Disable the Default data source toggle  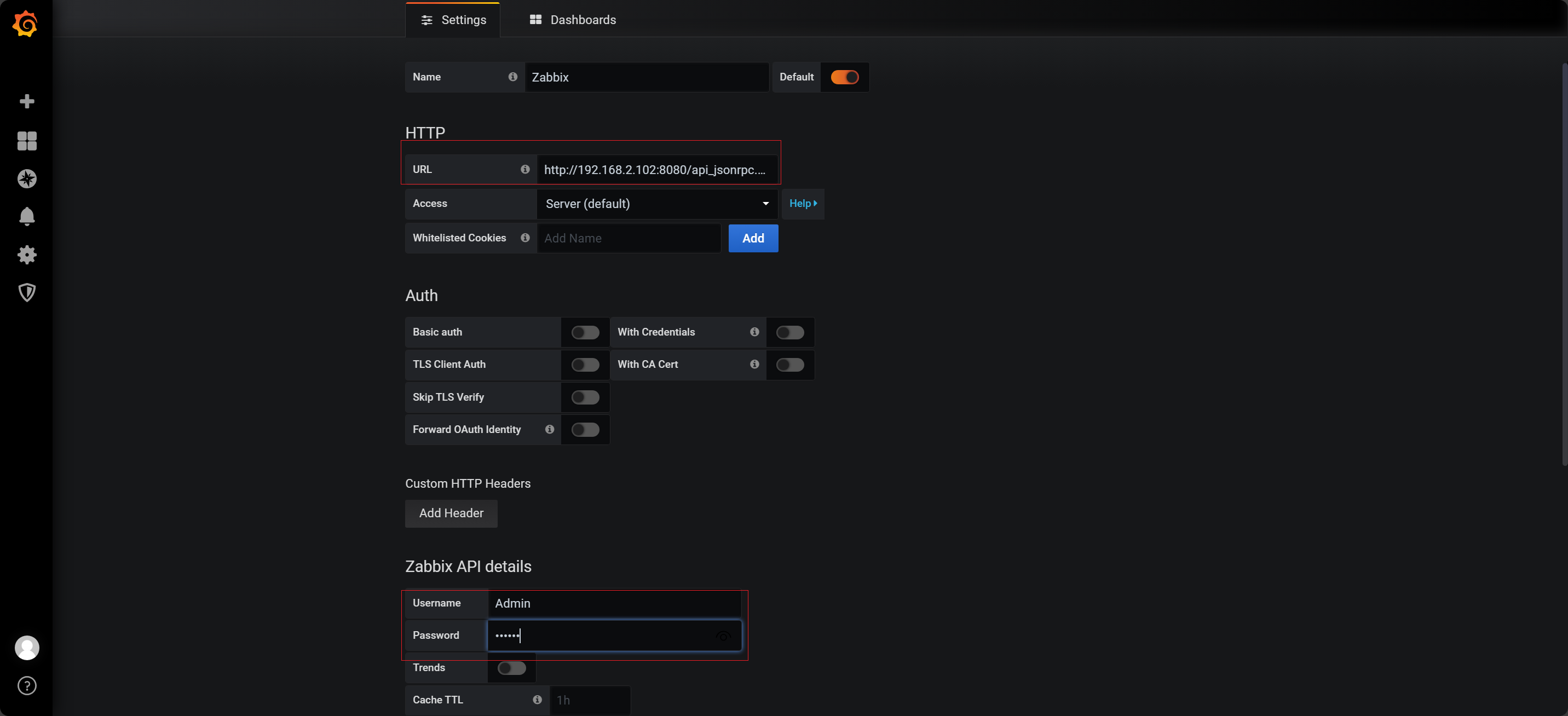tap(844, 77)
